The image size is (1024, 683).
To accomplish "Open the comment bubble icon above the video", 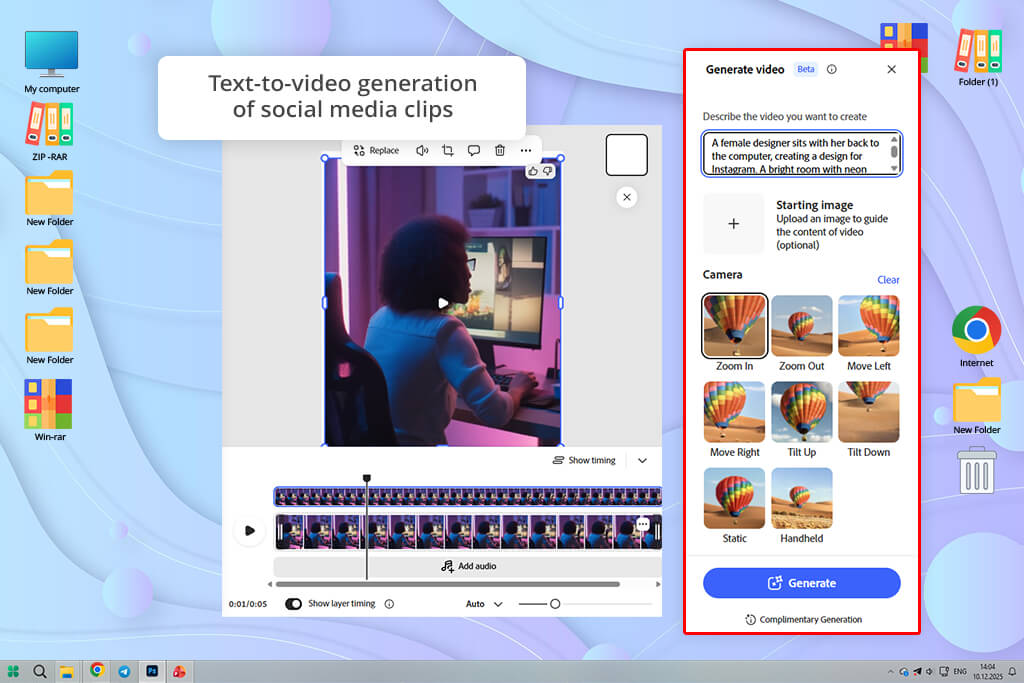I will (474, 150).
